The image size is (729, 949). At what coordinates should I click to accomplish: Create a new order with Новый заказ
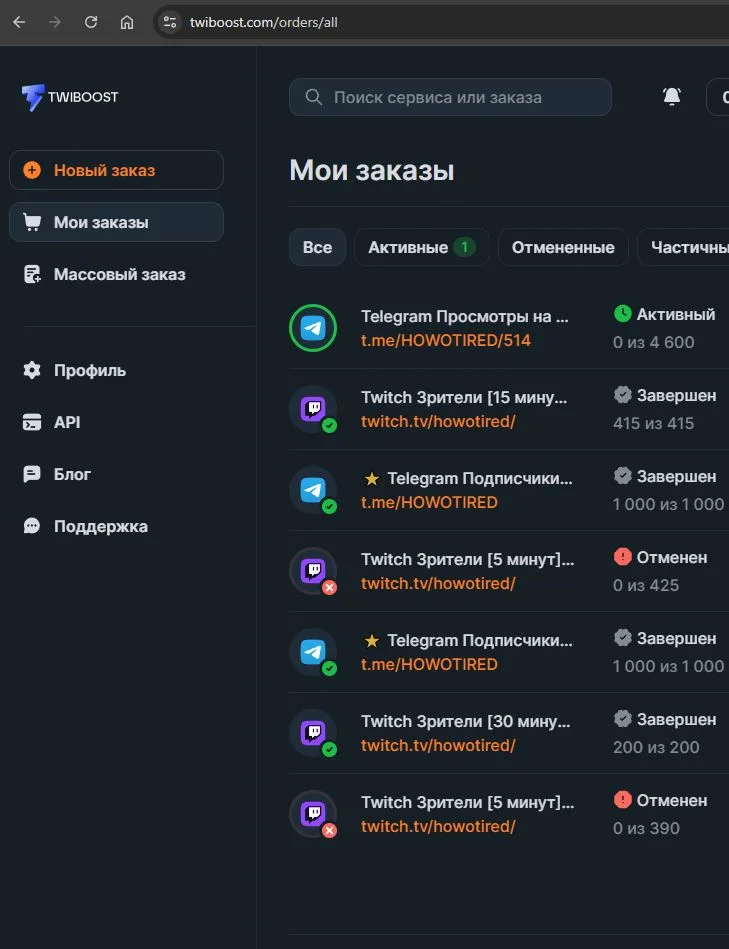click(116, 170)
